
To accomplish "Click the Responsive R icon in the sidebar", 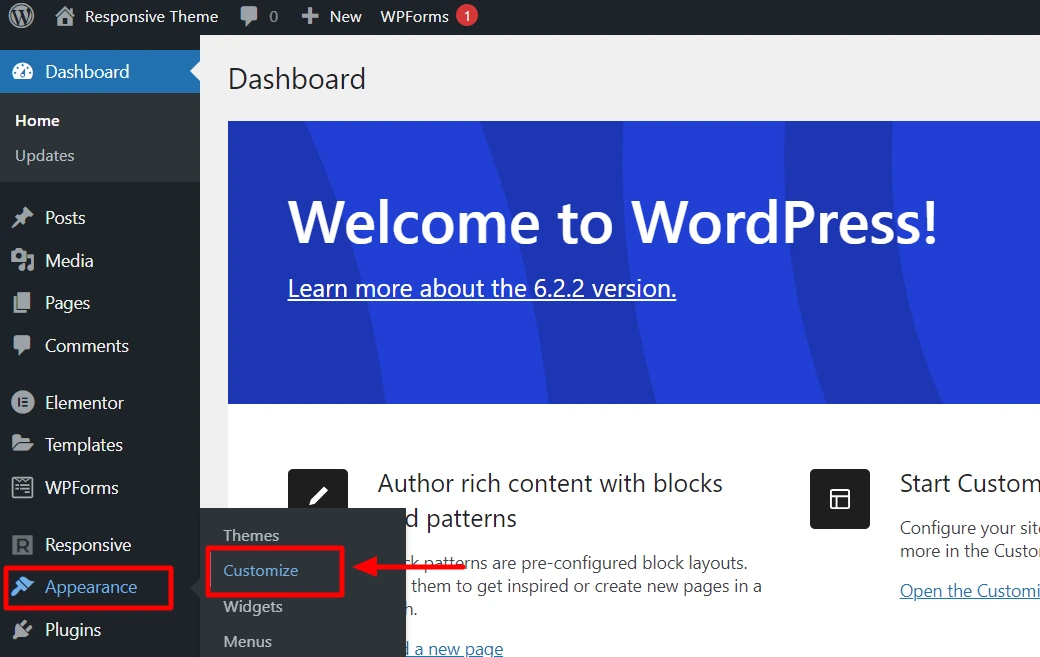I will click(x=23, y=545).
